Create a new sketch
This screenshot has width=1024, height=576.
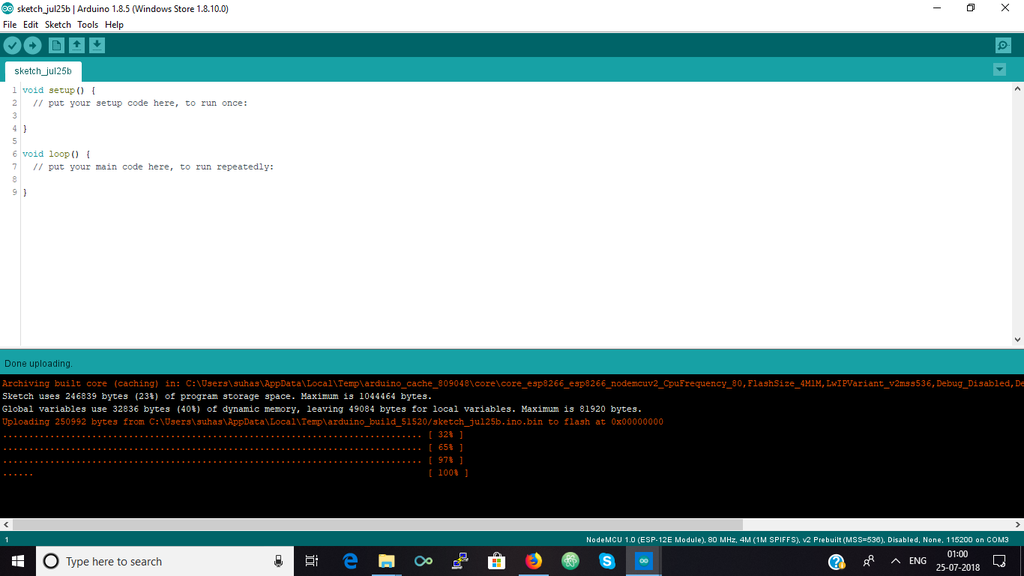pos(56,44)
